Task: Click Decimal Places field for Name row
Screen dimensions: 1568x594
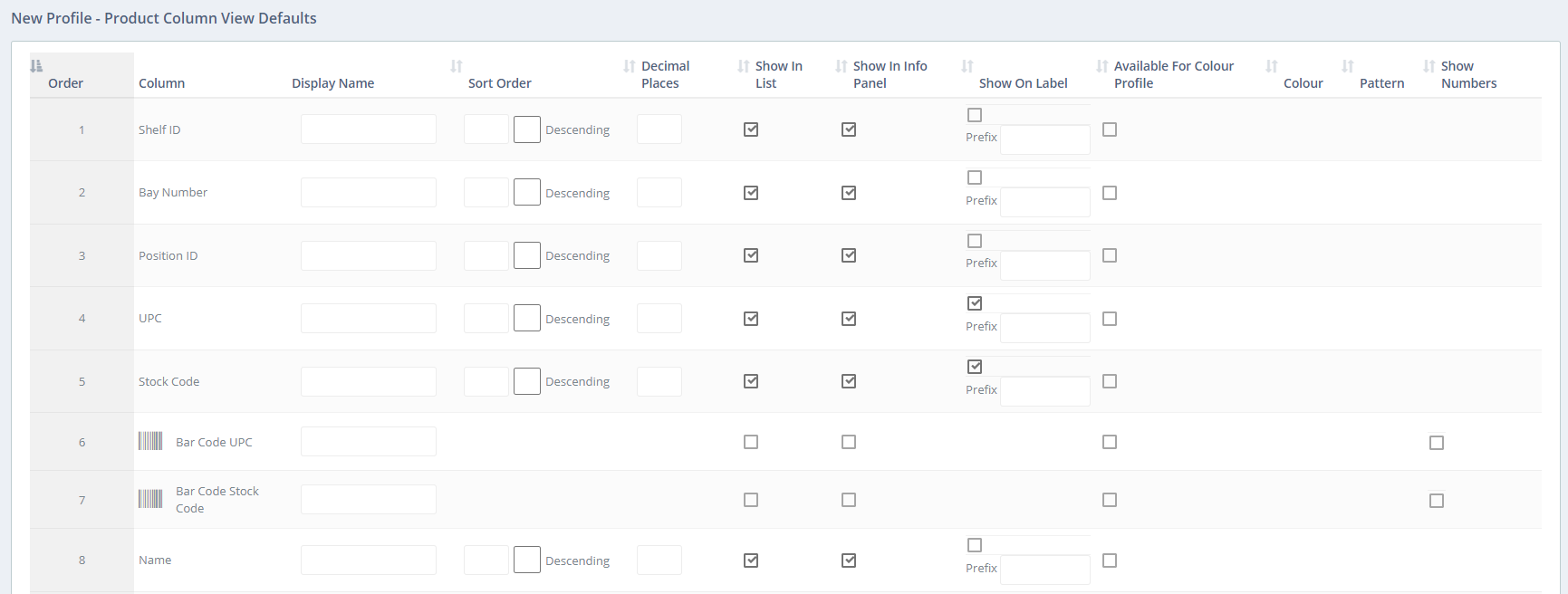Action: [x=659, y=560]
